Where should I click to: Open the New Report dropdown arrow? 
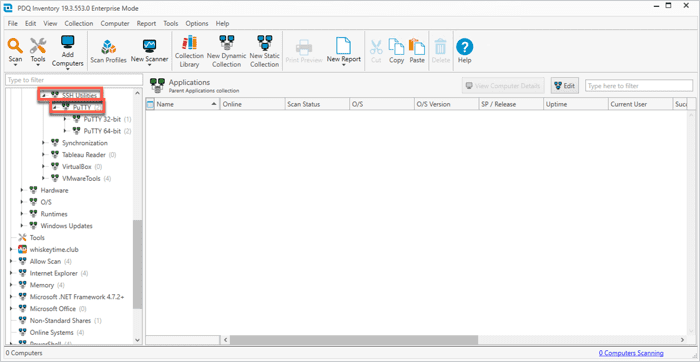point(344,65)
